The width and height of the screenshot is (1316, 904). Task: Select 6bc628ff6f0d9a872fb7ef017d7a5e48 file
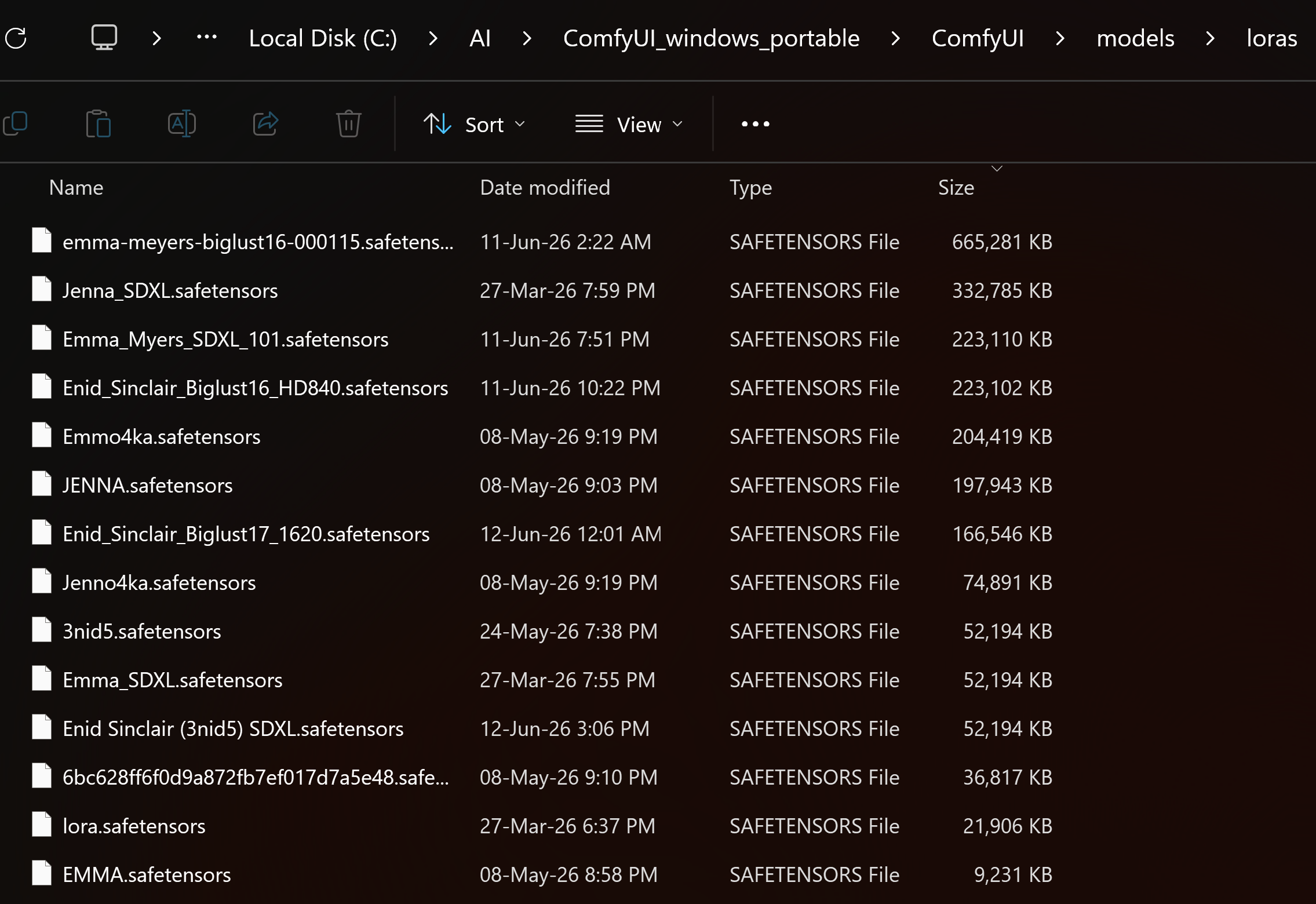pos(256,777)
